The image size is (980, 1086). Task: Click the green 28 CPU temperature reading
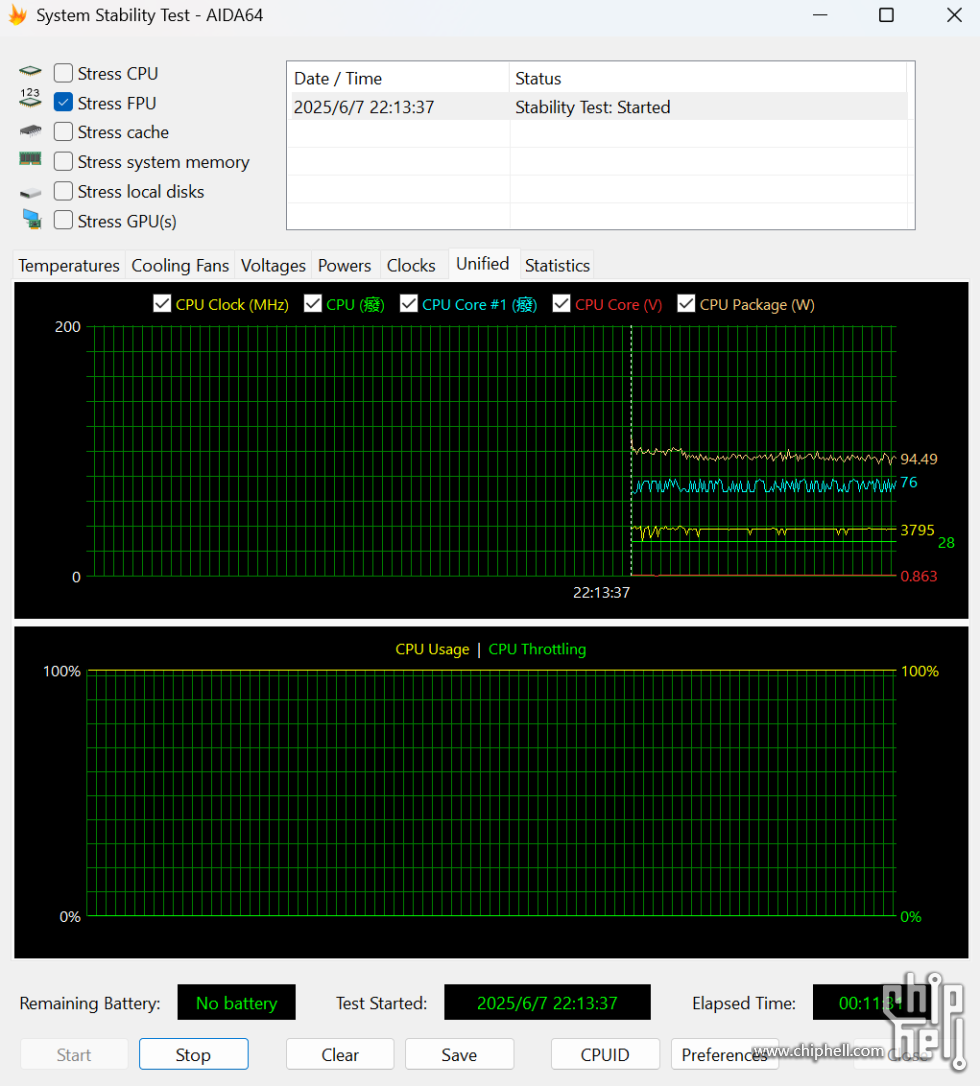tap(946, 542)
